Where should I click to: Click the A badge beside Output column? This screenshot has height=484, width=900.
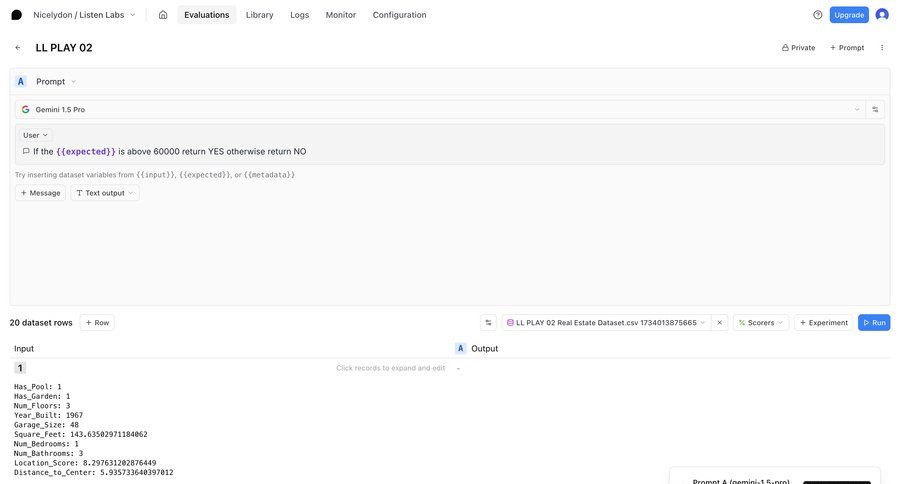[460, 349]
